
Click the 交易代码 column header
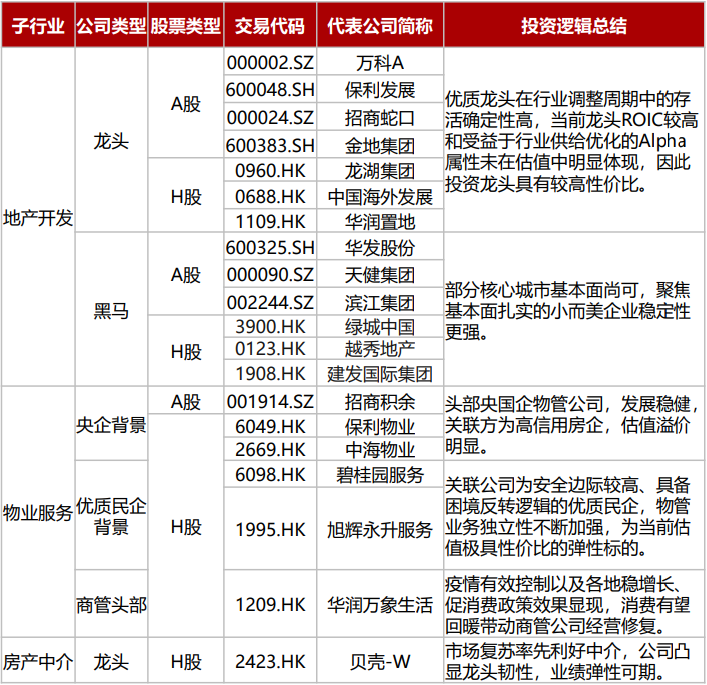[270, 25]
